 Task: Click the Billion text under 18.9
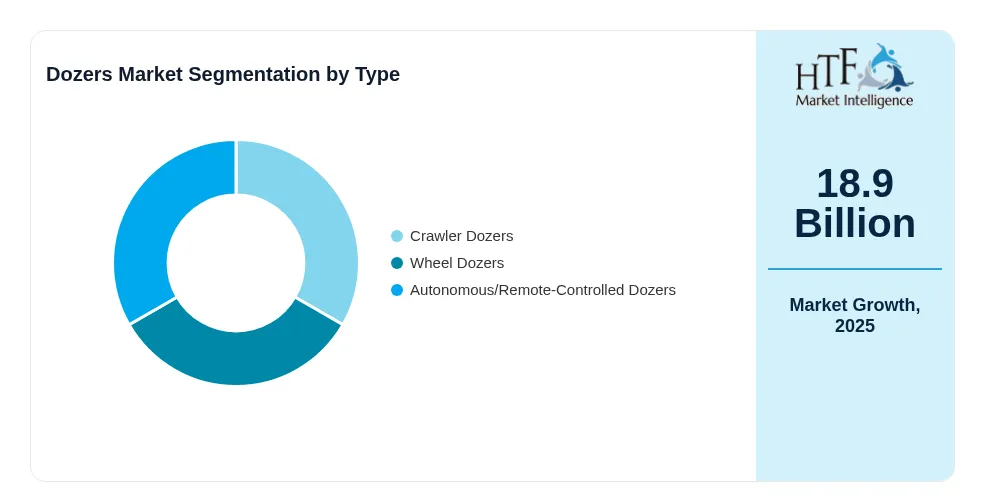[x=854, y=223]
